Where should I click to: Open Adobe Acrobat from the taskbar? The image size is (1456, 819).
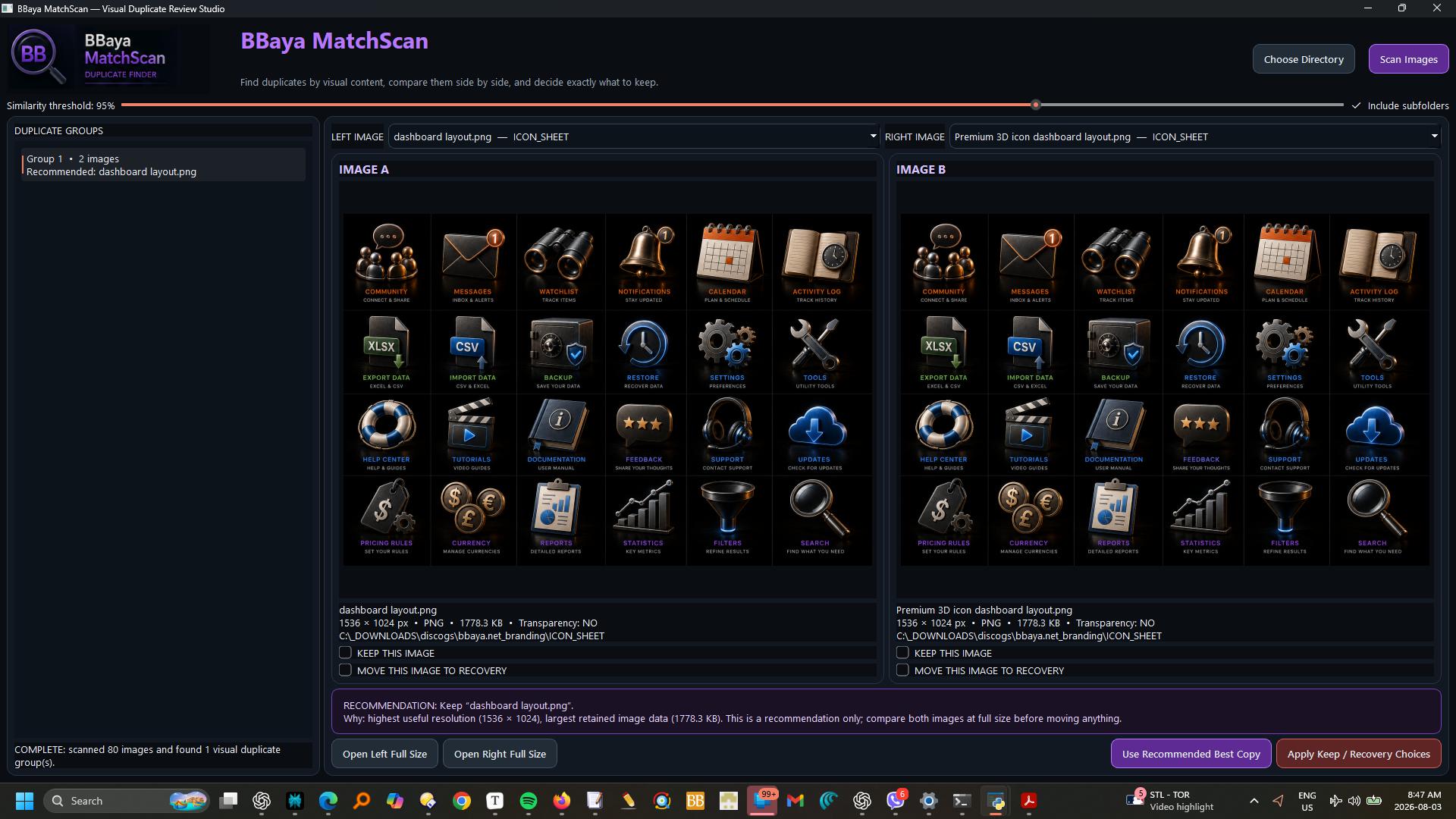(1029, 801)
